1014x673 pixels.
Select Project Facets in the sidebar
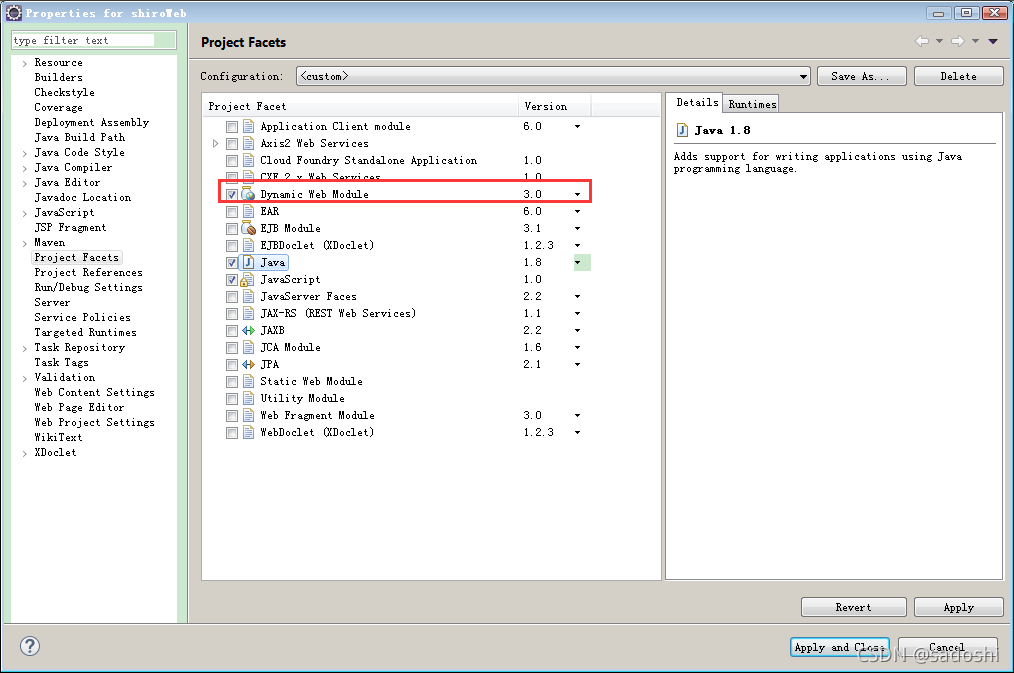pyautogui.click(x=76, y=257)
